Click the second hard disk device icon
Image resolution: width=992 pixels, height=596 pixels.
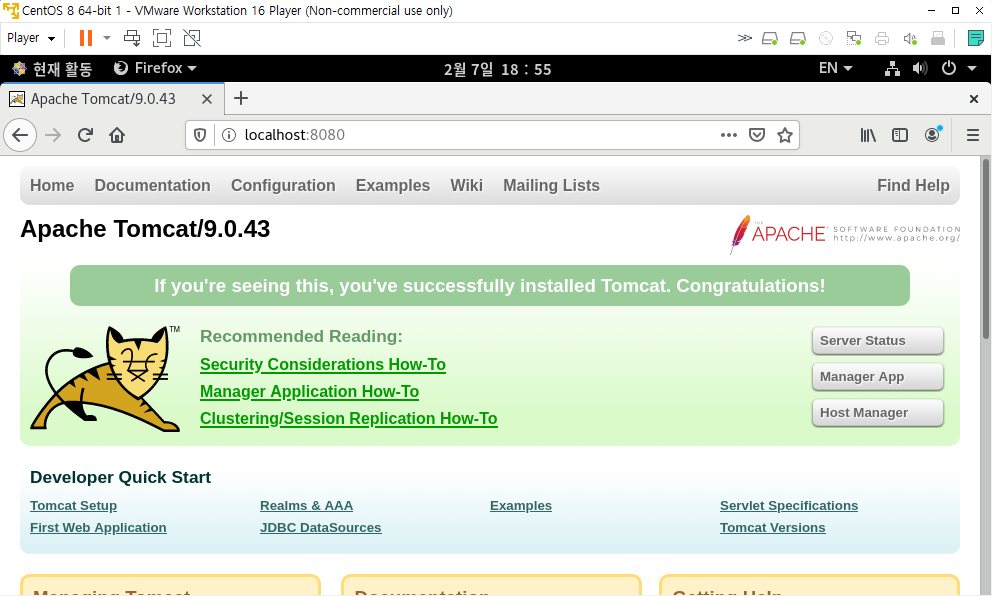pyautogui.click(x=798, y=39)
